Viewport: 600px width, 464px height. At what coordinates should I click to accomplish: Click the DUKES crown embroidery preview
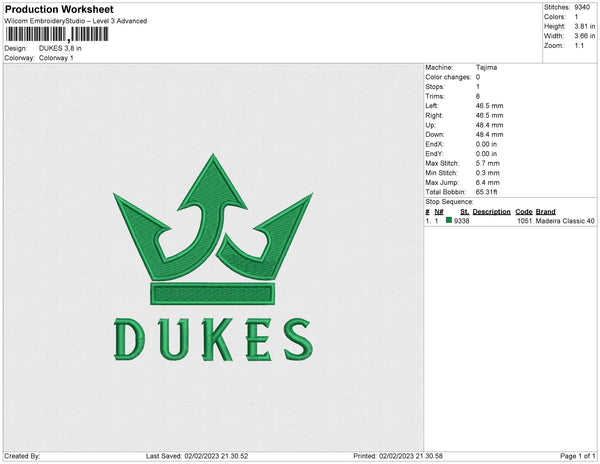(213, 257)
